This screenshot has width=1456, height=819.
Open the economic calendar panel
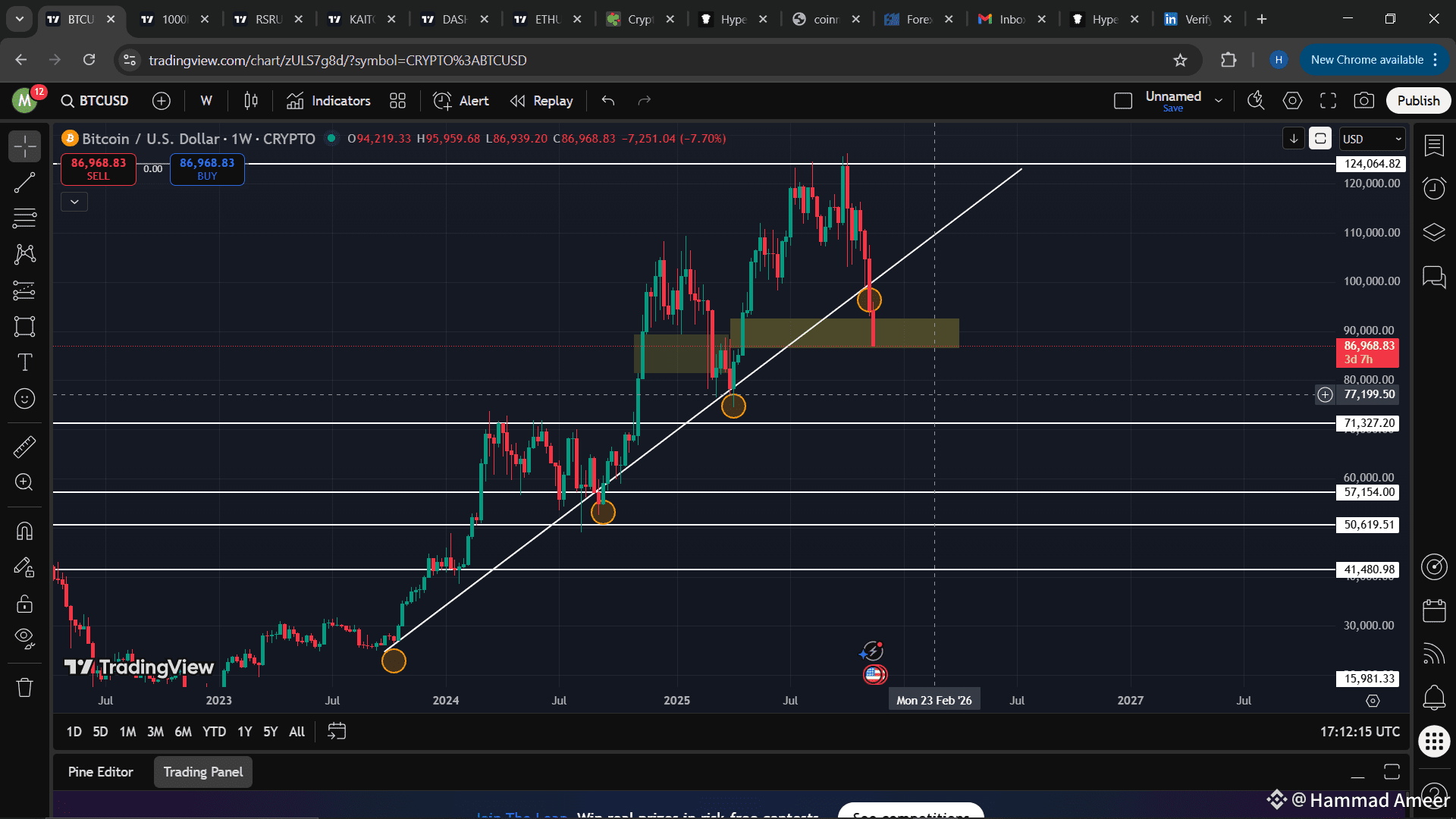(x=1434, y=610)
